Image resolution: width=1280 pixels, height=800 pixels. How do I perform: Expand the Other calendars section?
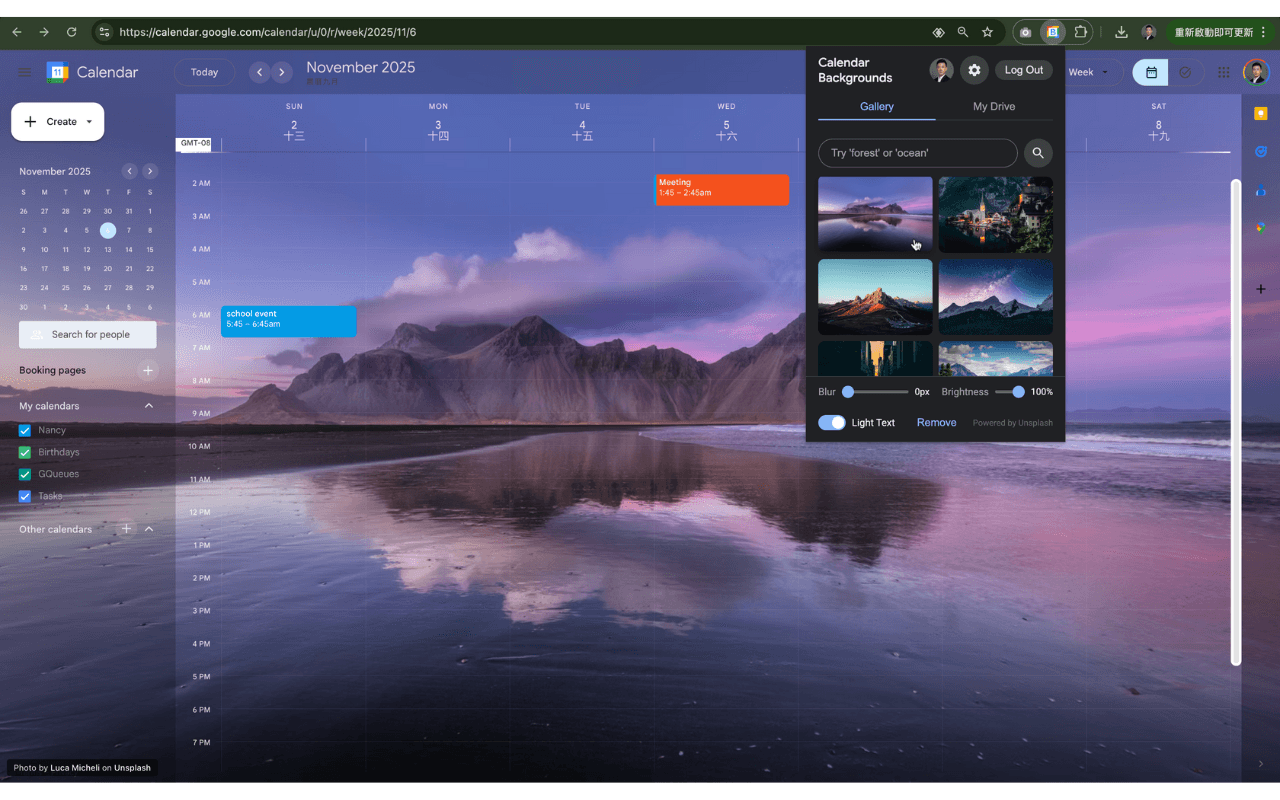(149, 529)
